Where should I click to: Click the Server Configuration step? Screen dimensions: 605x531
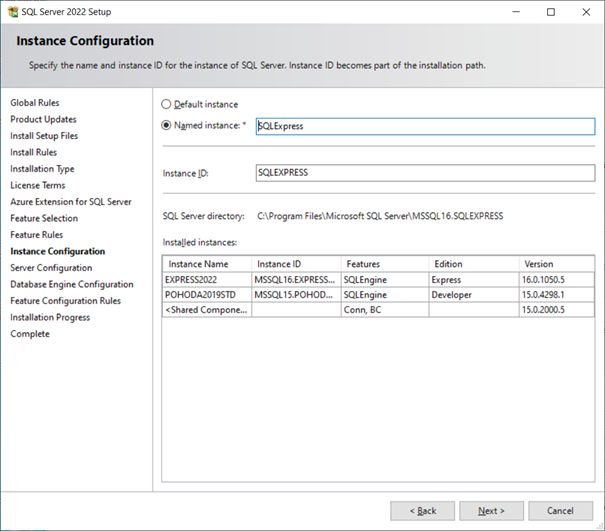(51, 268)
